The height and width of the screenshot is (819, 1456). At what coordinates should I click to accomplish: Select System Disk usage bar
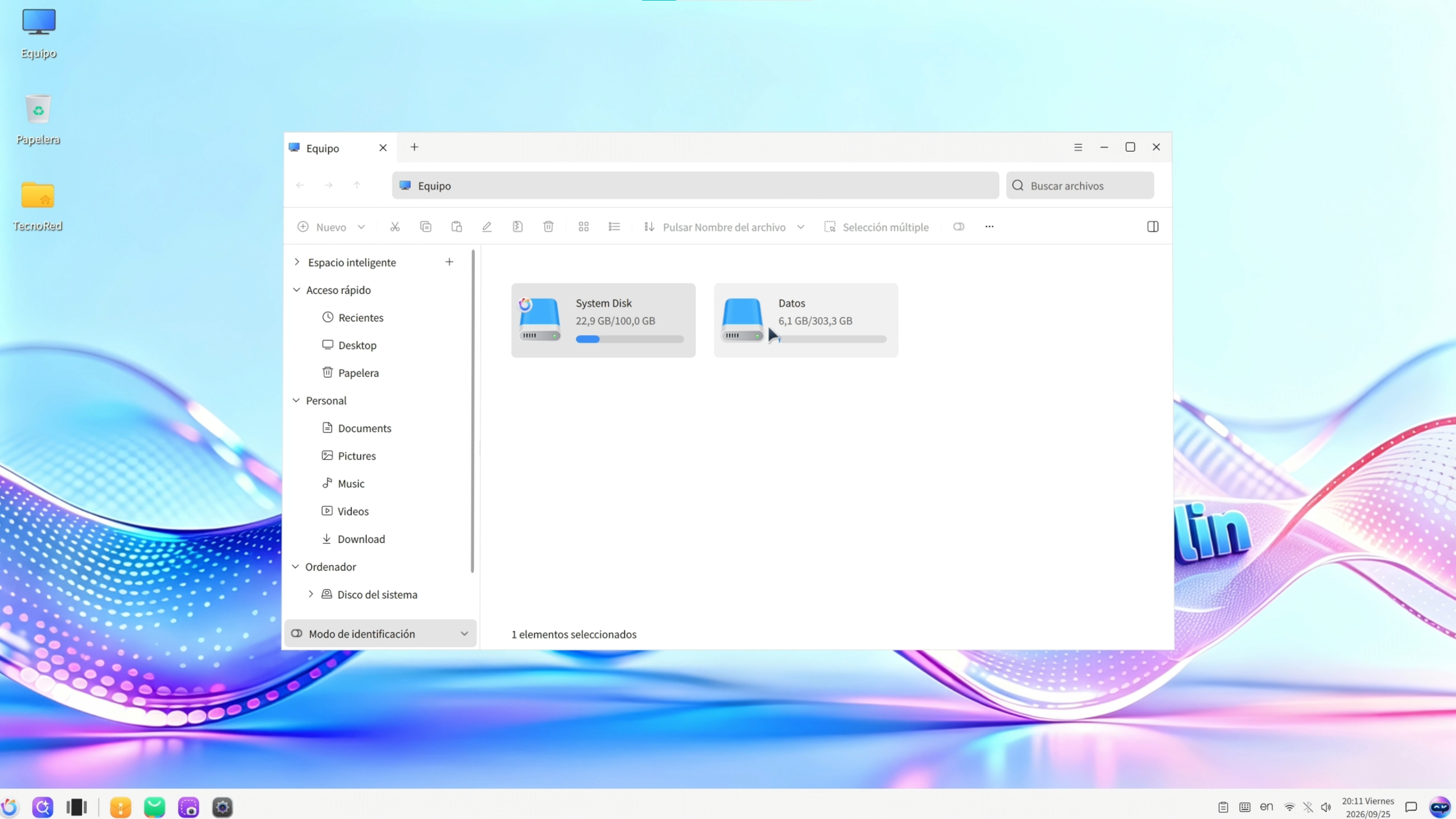tap(630, 339)
